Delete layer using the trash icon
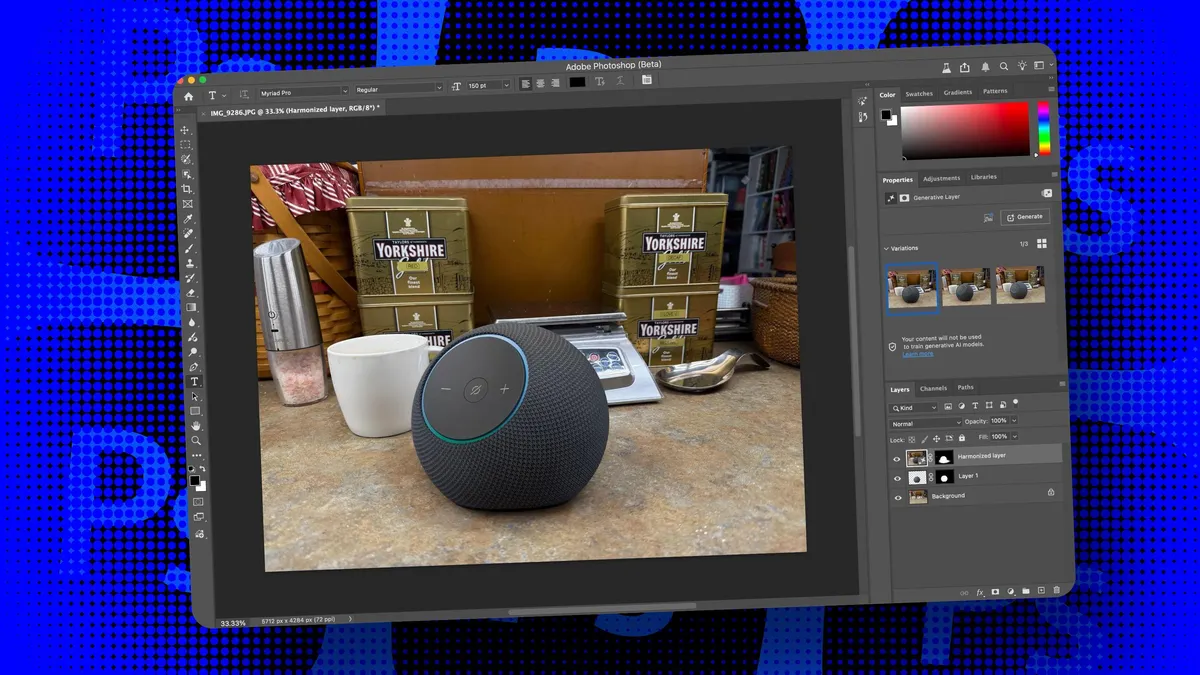The image size is (1200, 675). (x=1057, y=591)
